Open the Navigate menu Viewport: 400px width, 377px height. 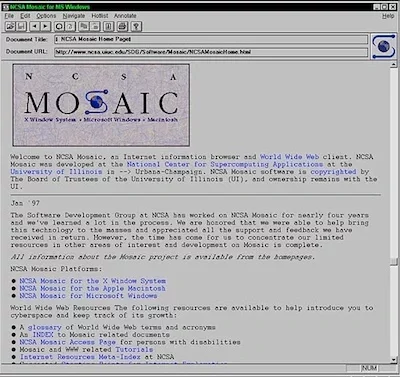(74, 16)
